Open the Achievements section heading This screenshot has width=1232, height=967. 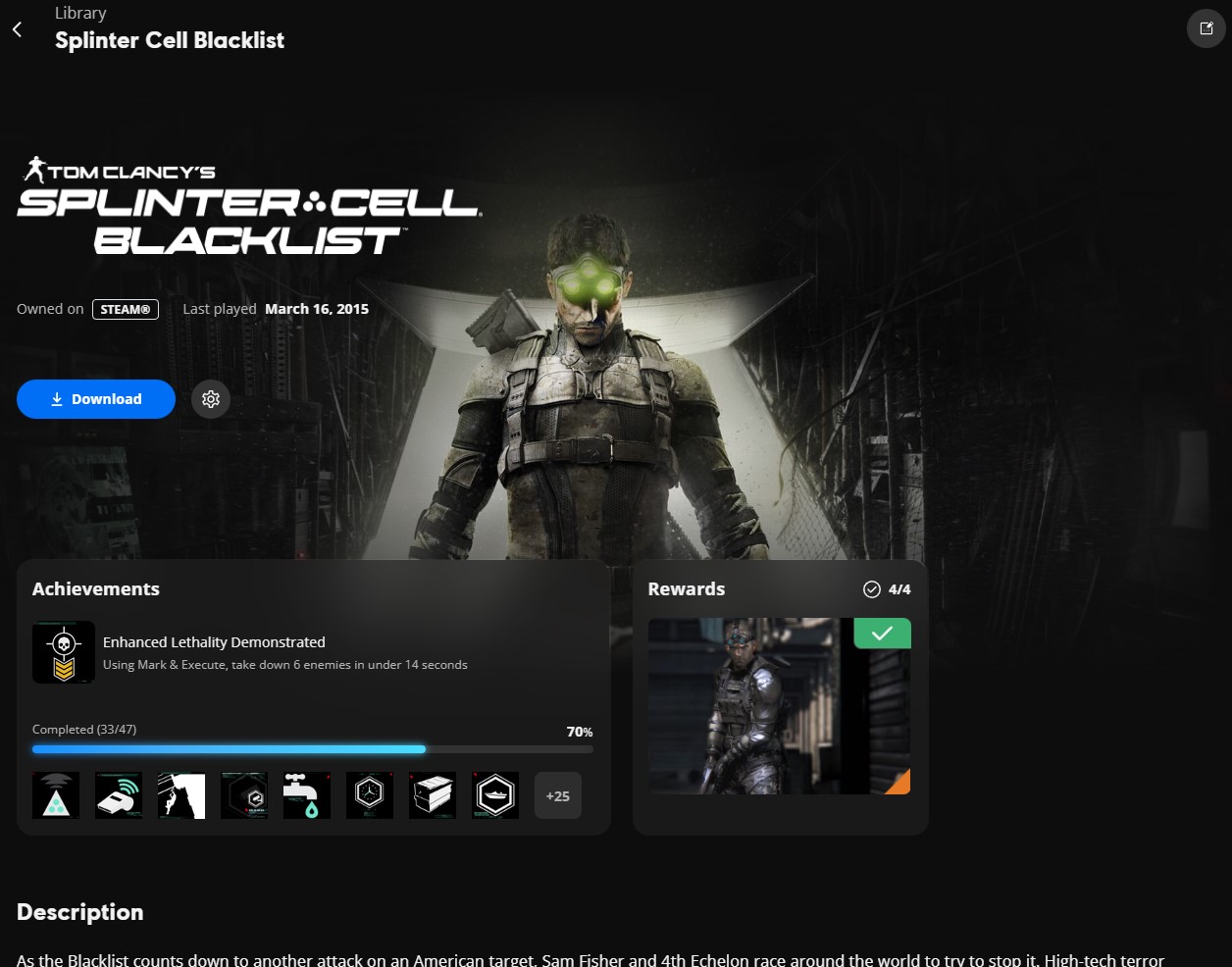click(96, 589)
